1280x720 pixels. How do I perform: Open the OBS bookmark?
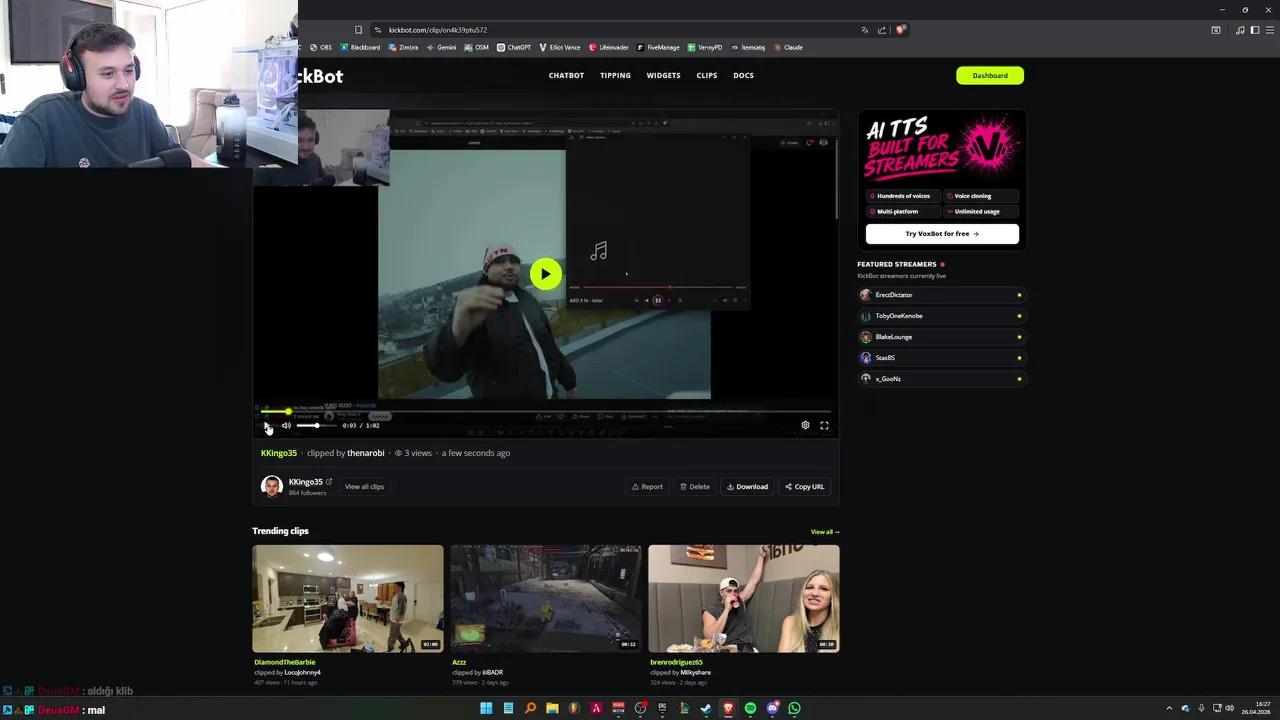pos(321,47)
